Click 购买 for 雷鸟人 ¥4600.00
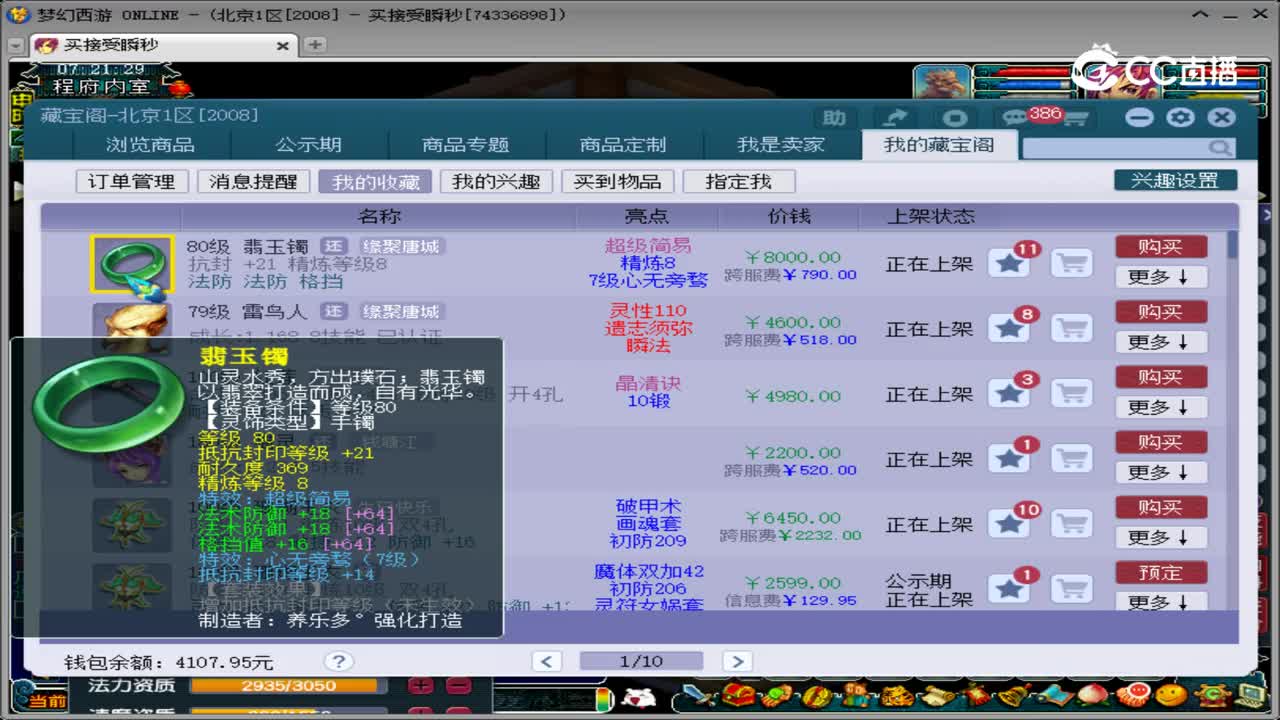The image size is (1280, 720). (1161, 312)
